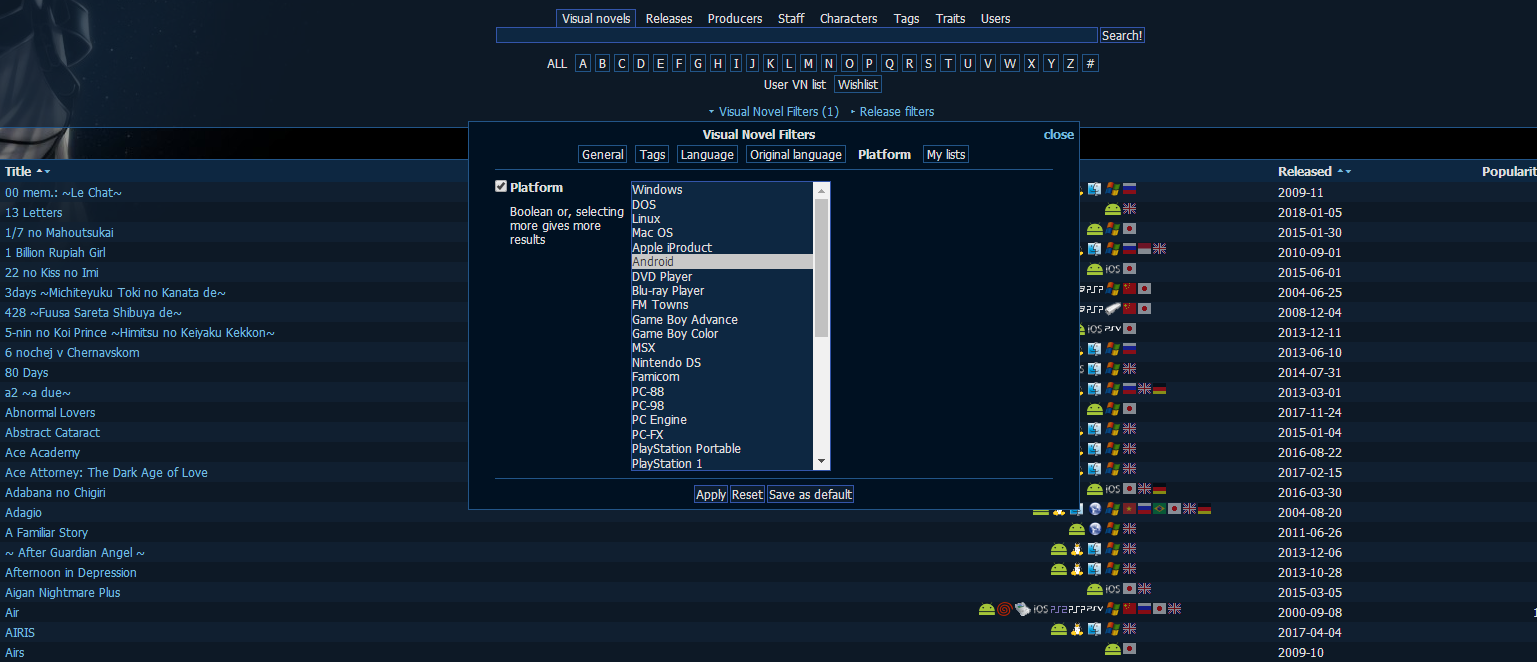Viewport: 1537px width, 662px height.
Task: Click Linux penguin in ~ After Guardian Angel ~ row
Action: click(1076, 549)
